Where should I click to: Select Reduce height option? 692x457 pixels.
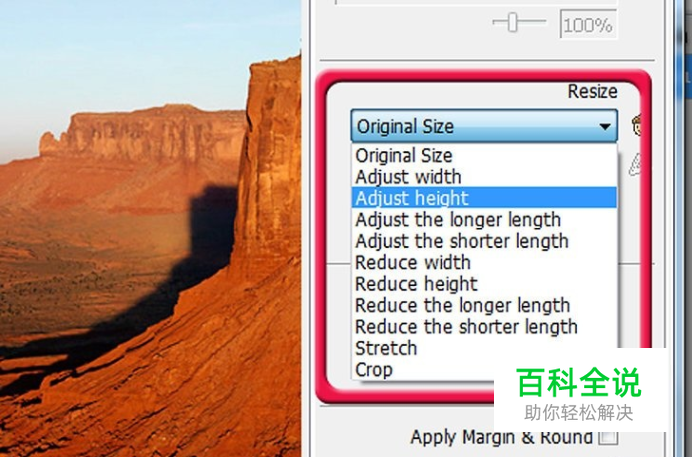(x=484, y=284)
